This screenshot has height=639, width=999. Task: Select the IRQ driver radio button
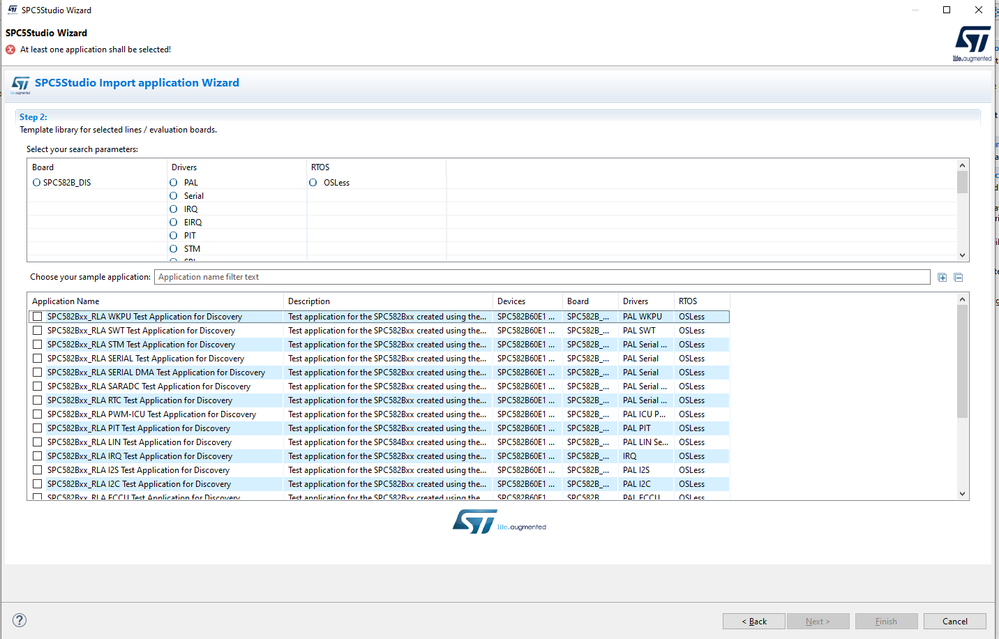[173, 209]
